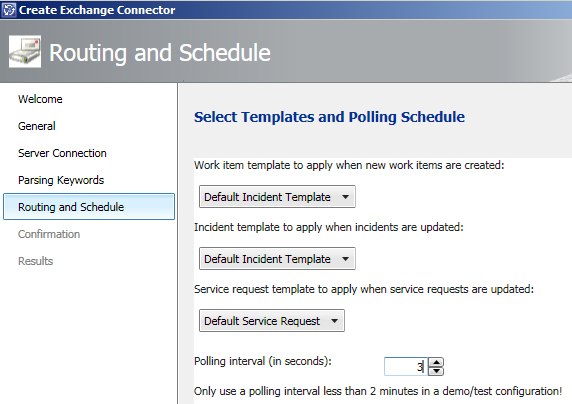Select the Results step in sidebar
The width and height of the screenshot is (572, 404).
point(35,261)
